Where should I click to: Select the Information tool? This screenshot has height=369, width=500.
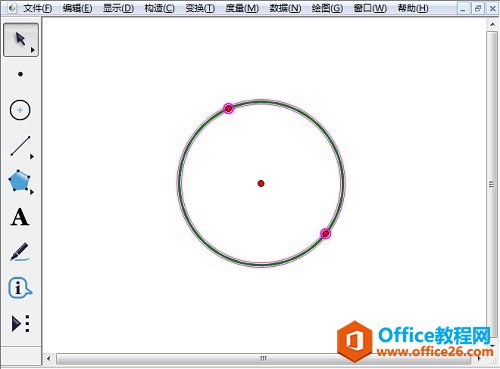click(19, 287)
